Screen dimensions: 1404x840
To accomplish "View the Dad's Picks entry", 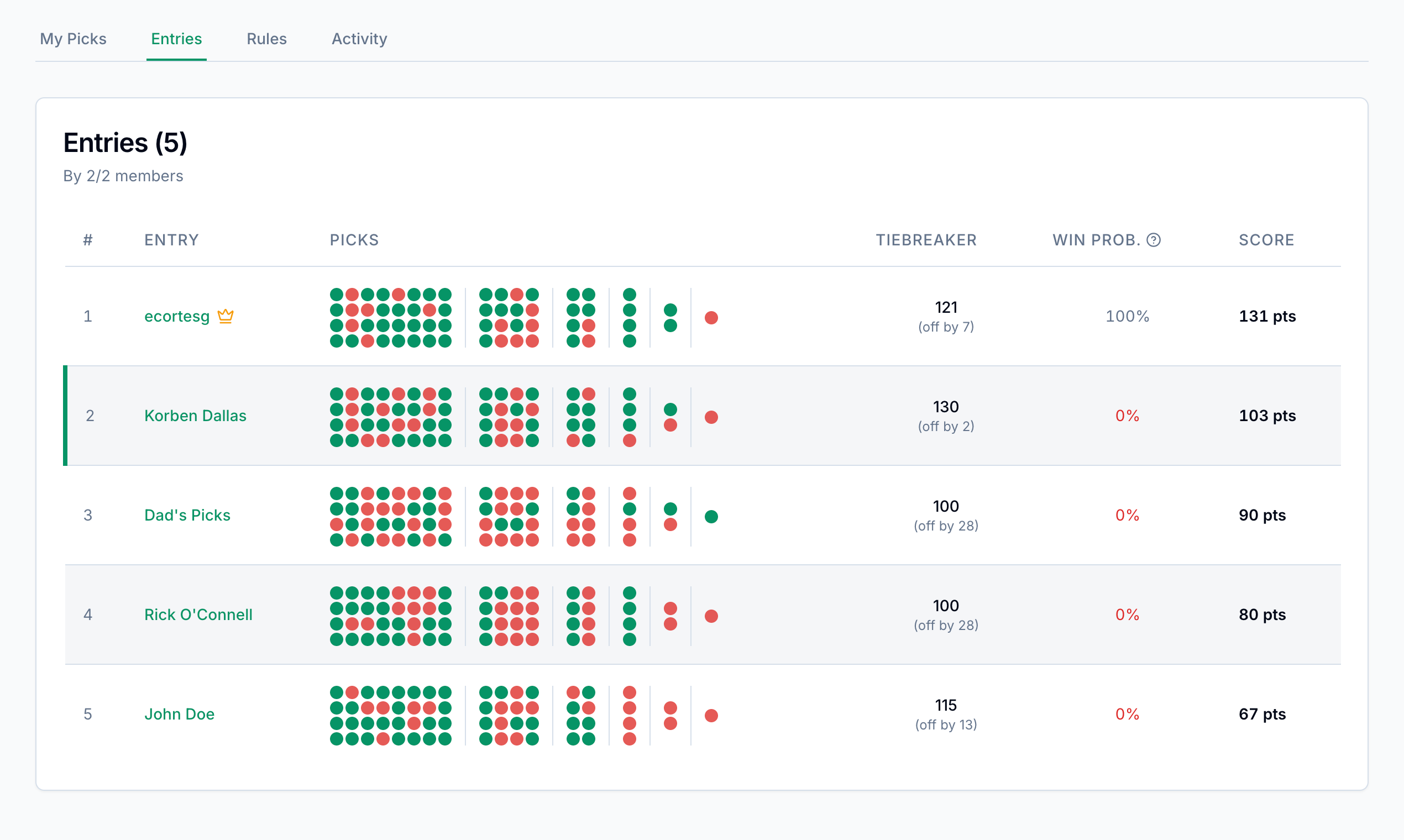I will (x=187, y=515).
